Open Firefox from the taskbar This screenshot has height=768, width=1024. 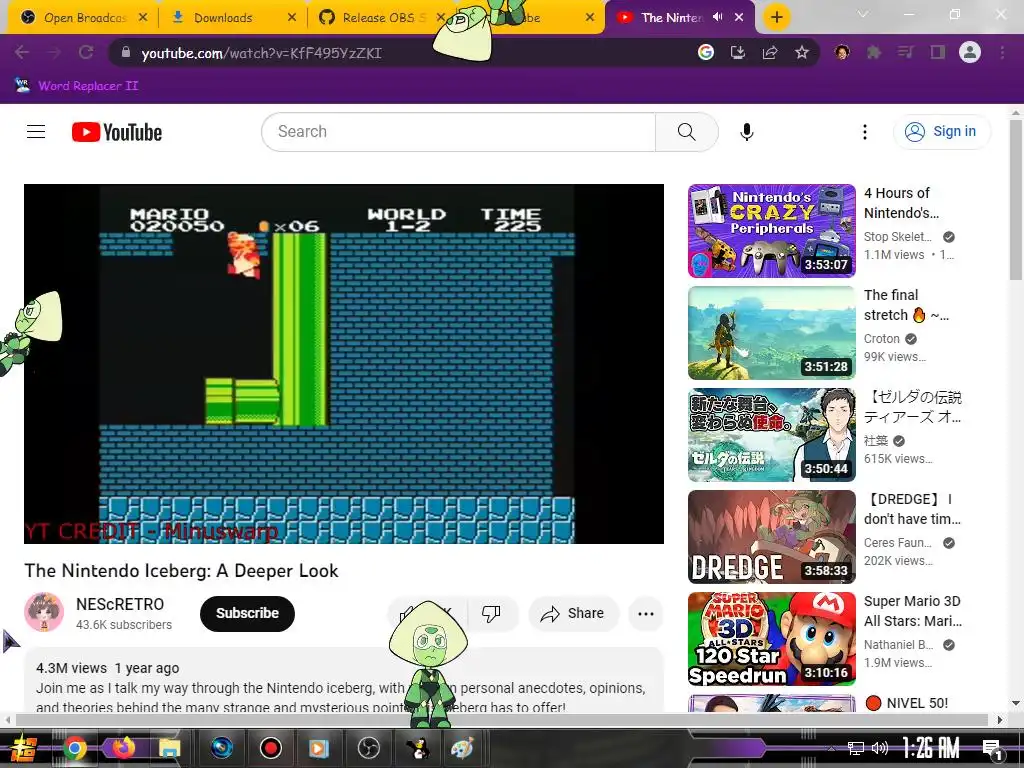click(x=123, y=747)
